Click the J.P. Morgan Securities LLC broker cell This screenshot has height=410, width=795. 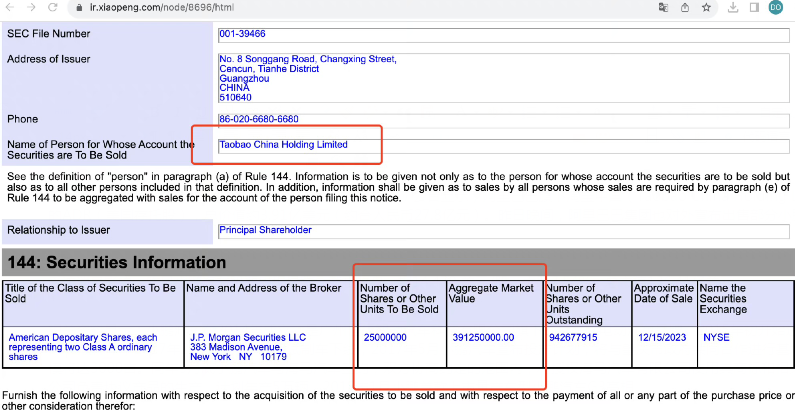[x=271, y=347]
